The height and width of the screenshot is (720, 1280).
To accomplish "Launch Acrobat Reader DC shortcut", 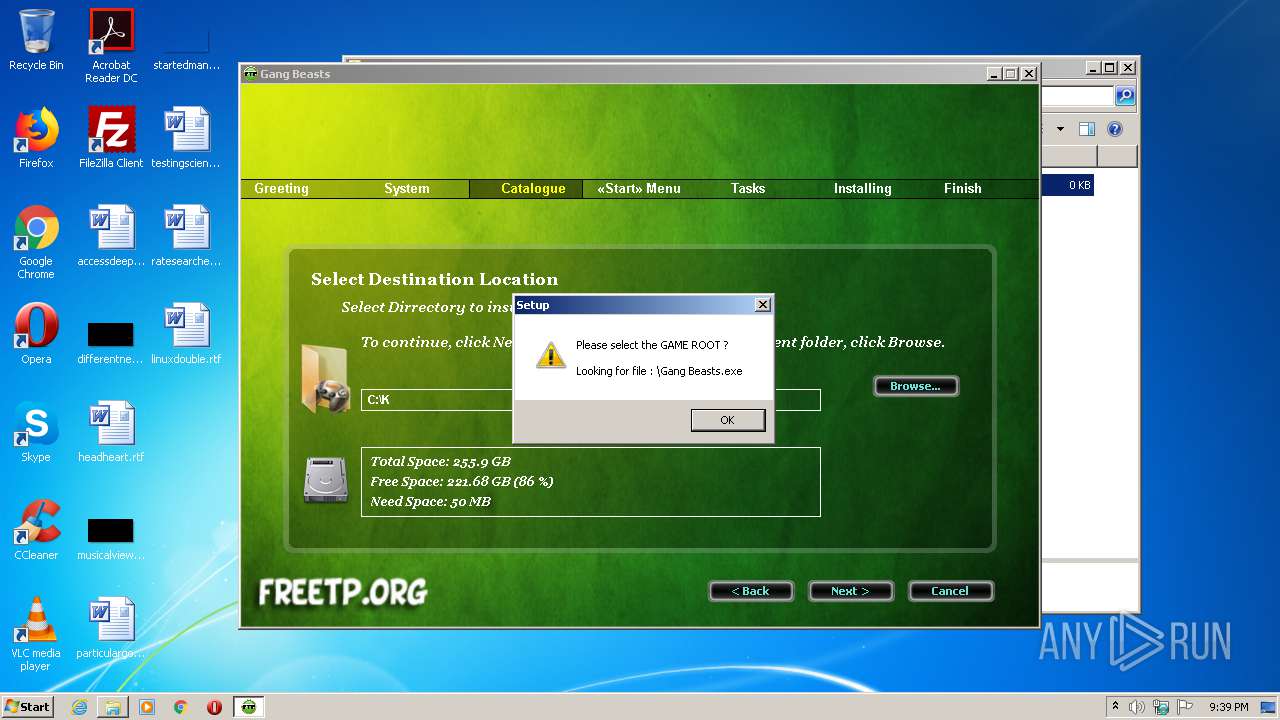I will [111, 45].
